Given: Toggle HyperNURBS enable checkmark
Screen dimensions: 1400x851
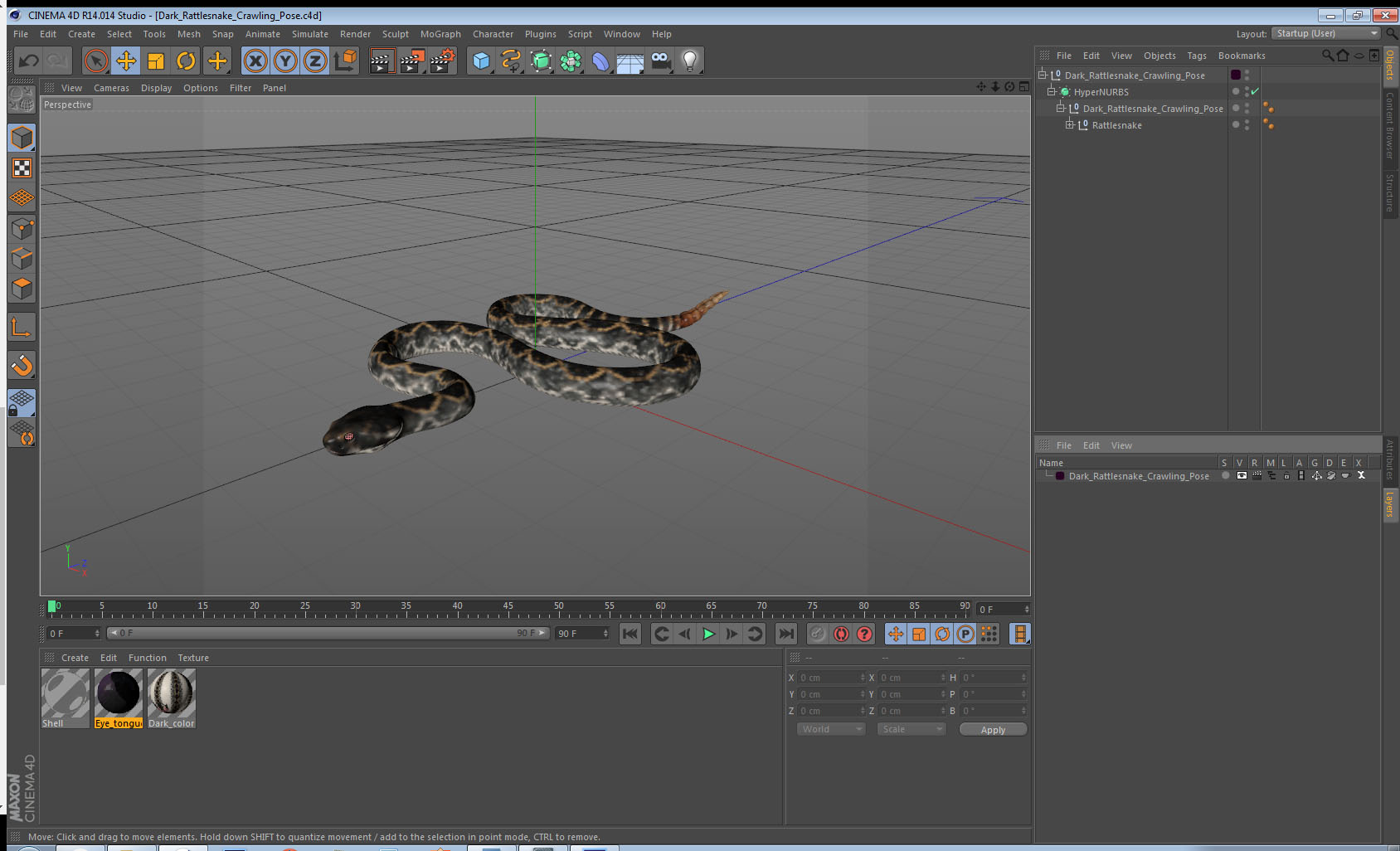Looking at the screenshot, I should point(1256,91).
